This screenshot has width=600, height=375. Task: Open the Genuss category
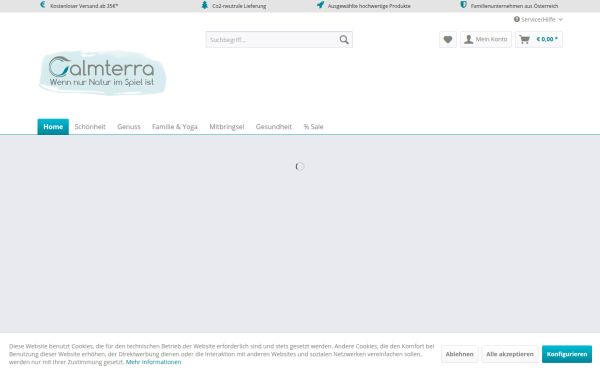pyautogui.click(x=129, y=127)
